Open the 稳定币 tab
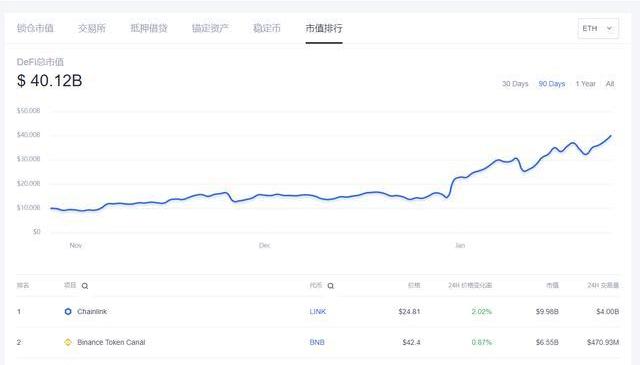This screenshot has width=640, height=365. [x=267, y=28]
